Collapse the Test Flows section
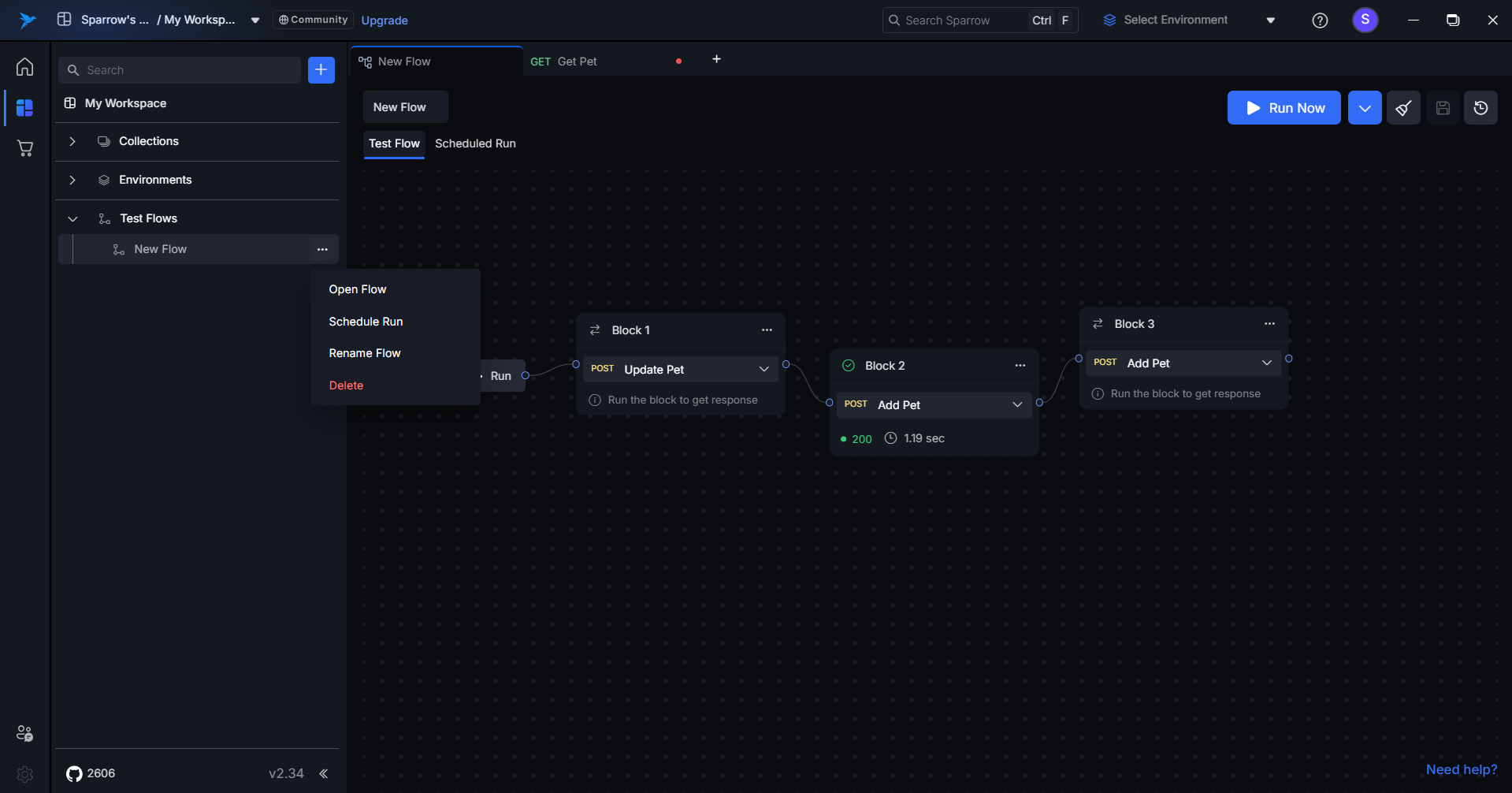 [x=72, y=219]
